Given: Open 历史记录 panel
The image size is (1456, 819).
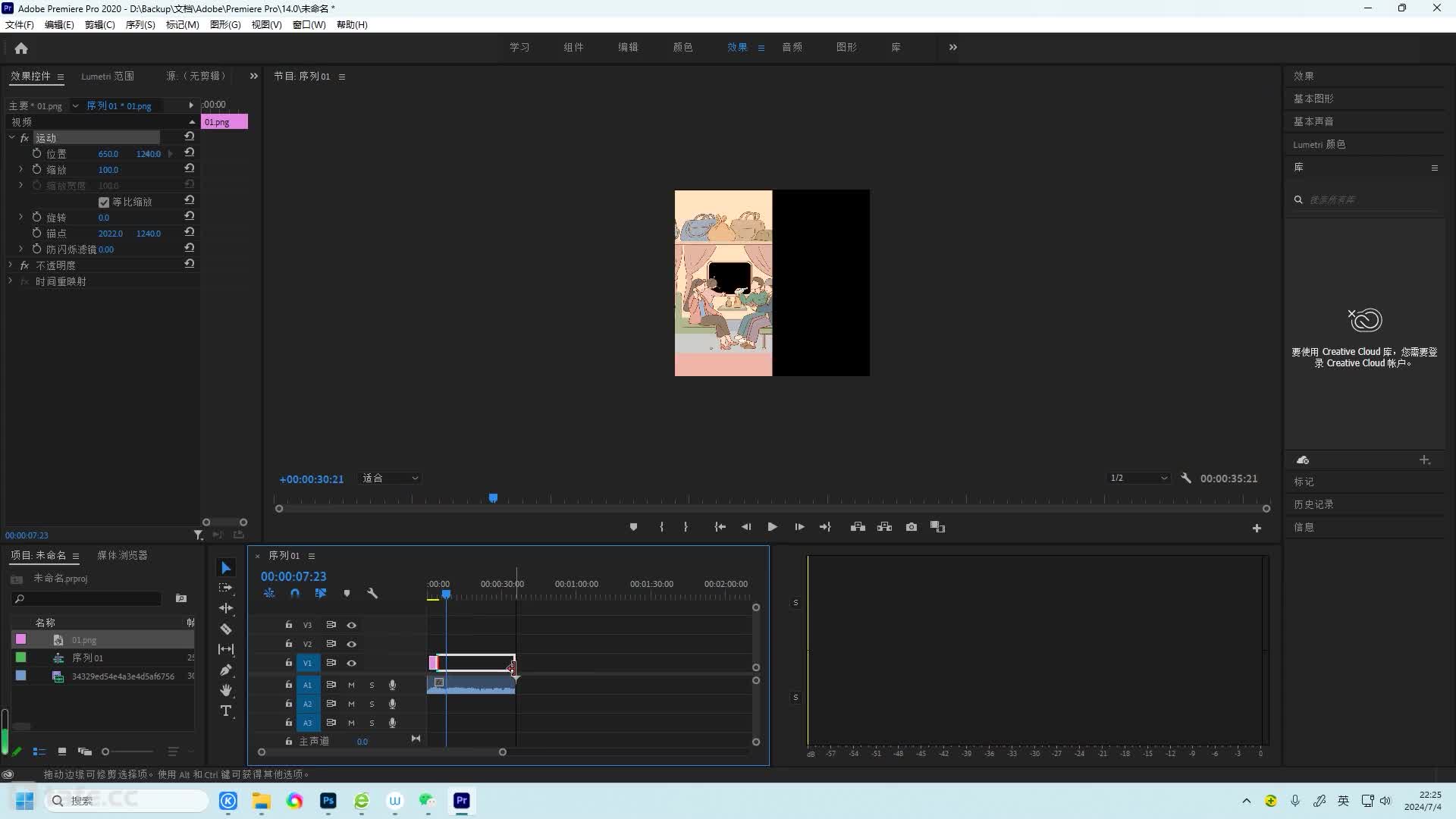Looking at the screenshot, I should (1313, 504).
